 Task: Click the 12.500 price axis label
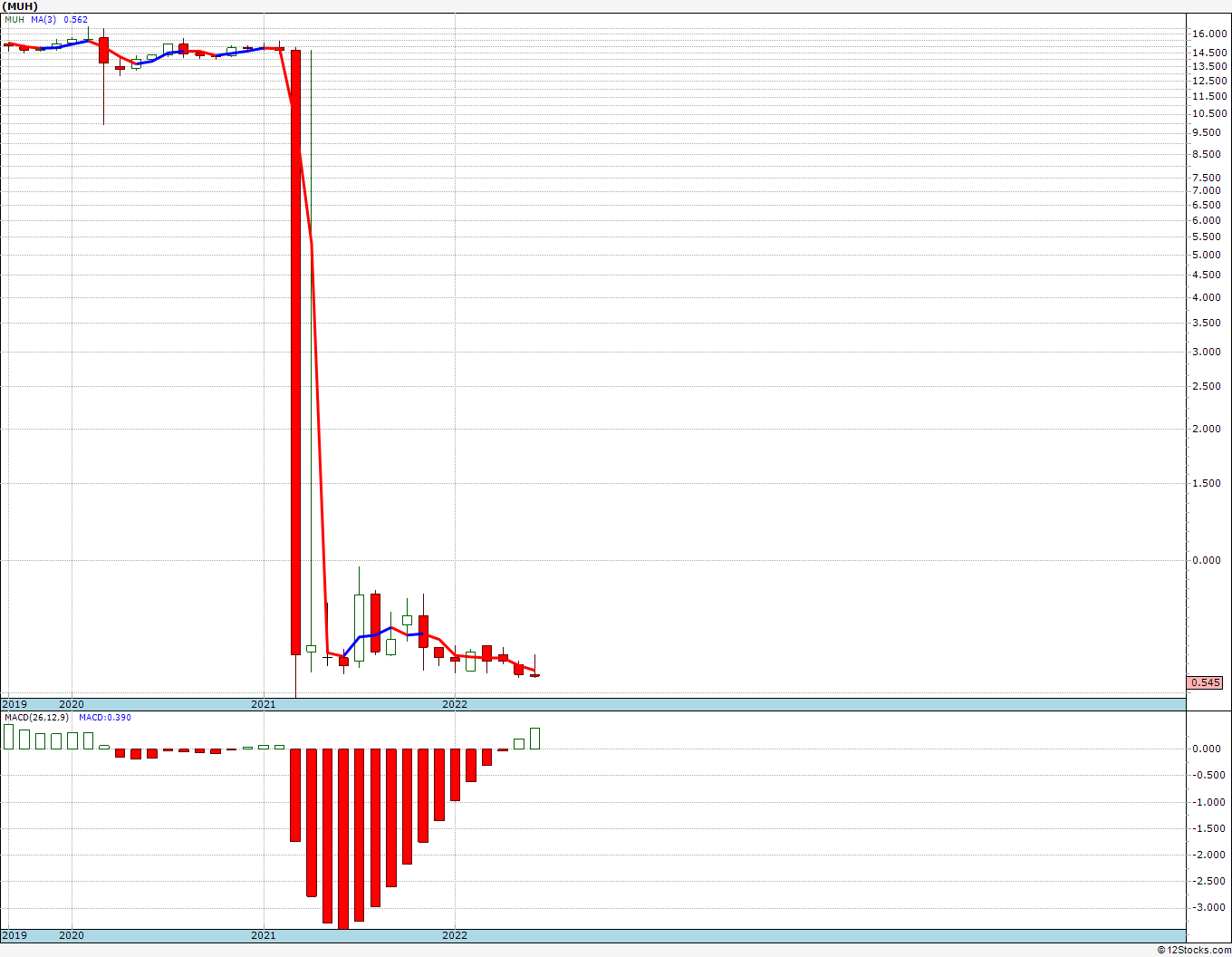pyautogui.click(x=1210, y=80)
